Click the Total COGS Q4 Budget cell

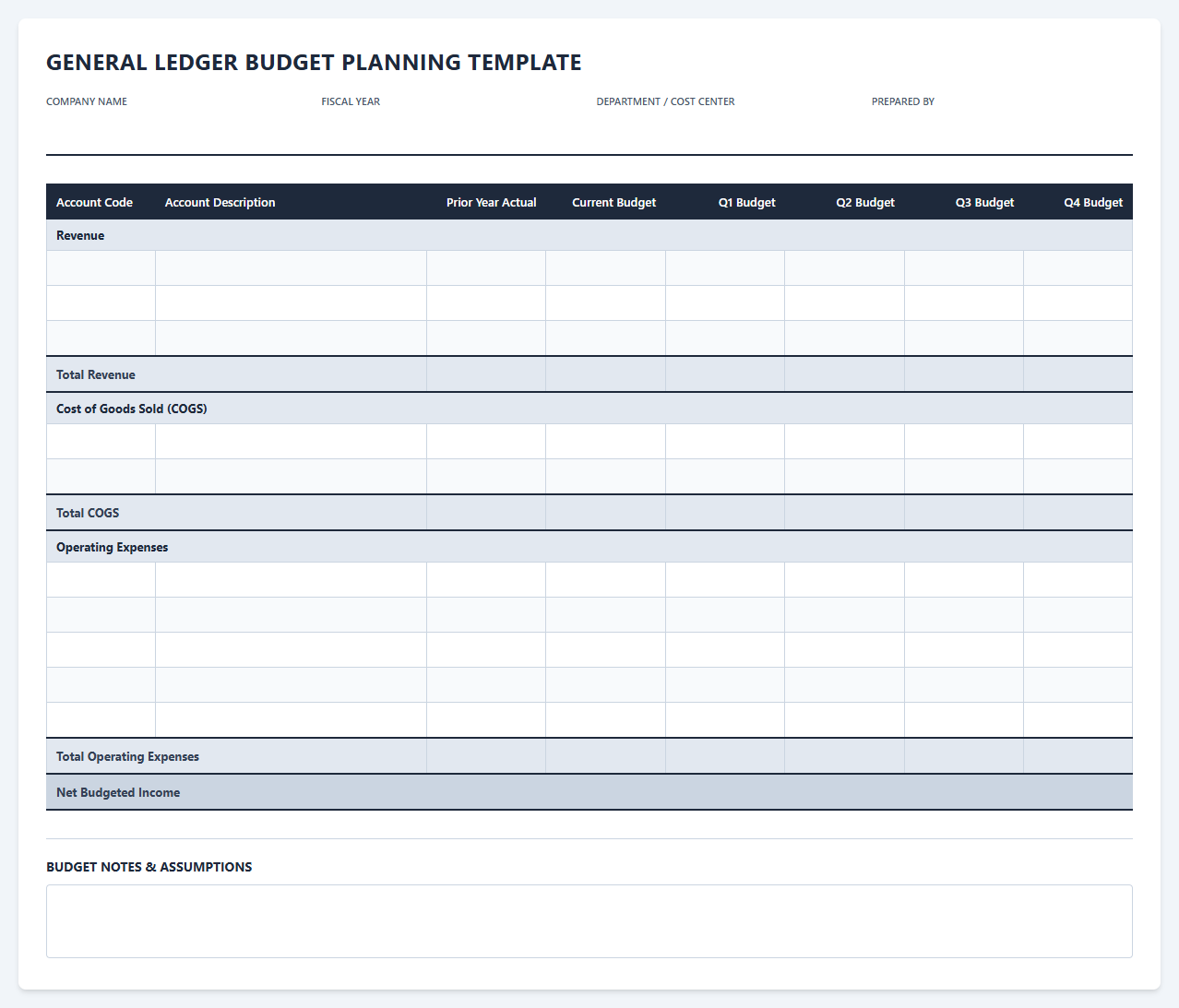pyautogui.click(x=1078, y=513)
